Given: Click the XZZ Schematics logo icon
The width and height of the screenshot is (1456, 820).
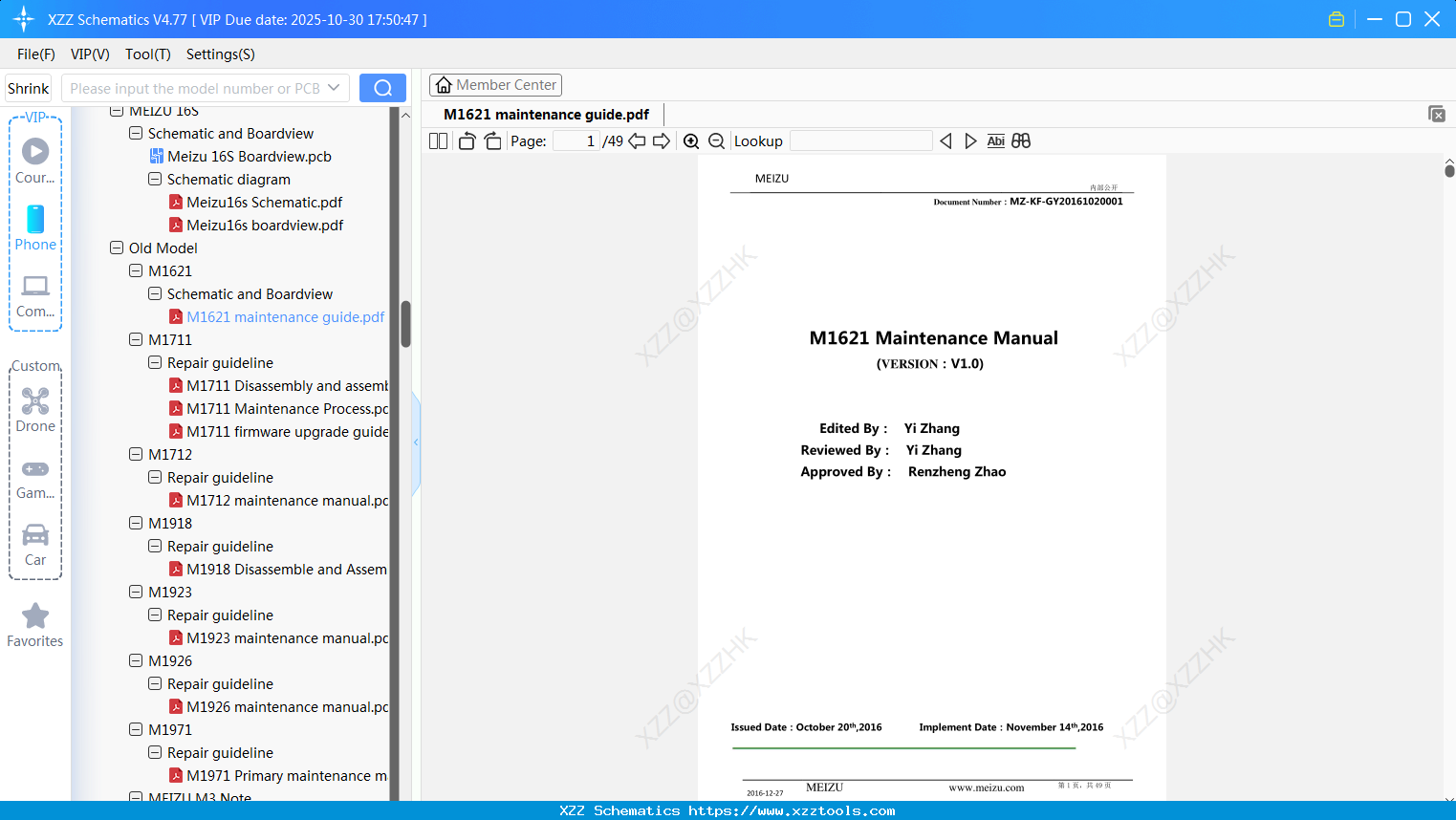Looking at the screenshot, I should 23,19.
